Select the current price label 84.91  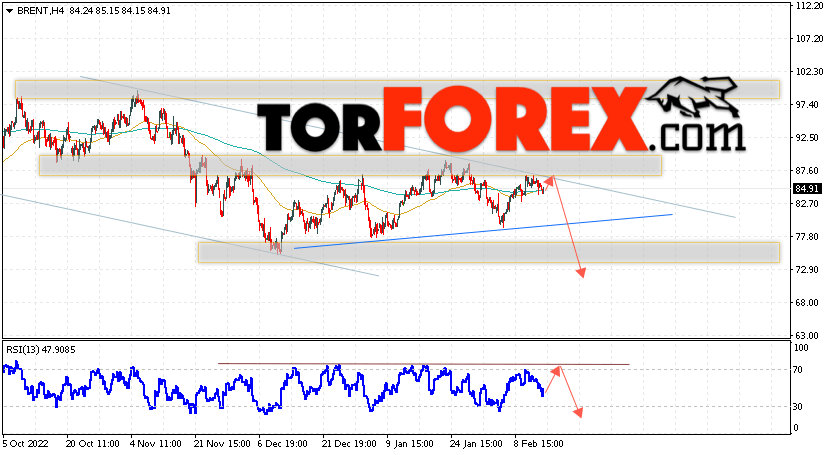tap(807, 188)
